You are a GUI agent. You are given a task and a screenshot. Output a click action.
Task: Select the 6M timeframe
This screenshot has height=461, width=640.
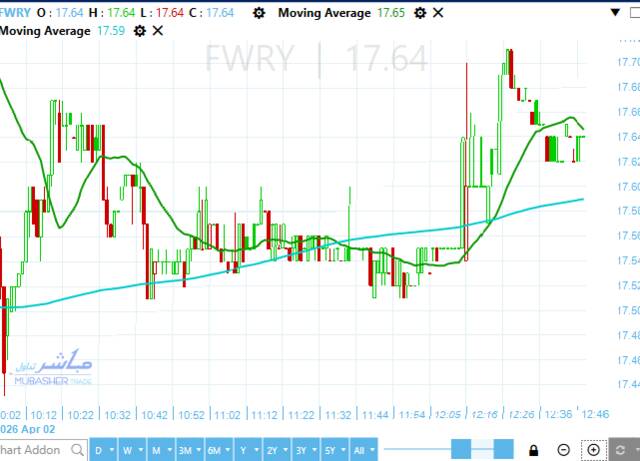[x=215, y=450]
